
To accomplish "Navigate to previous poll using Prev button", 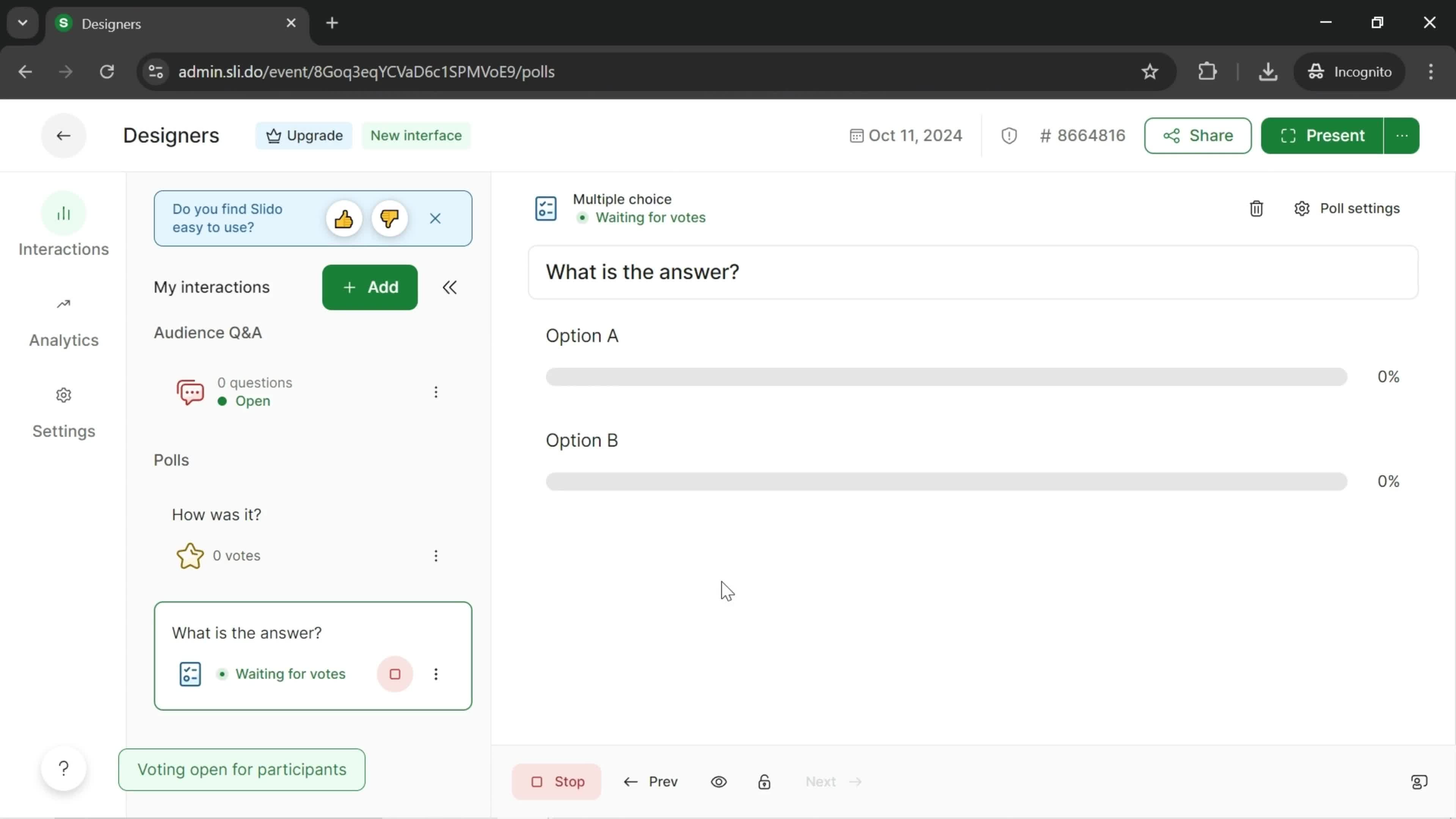I will pos(651,781).
